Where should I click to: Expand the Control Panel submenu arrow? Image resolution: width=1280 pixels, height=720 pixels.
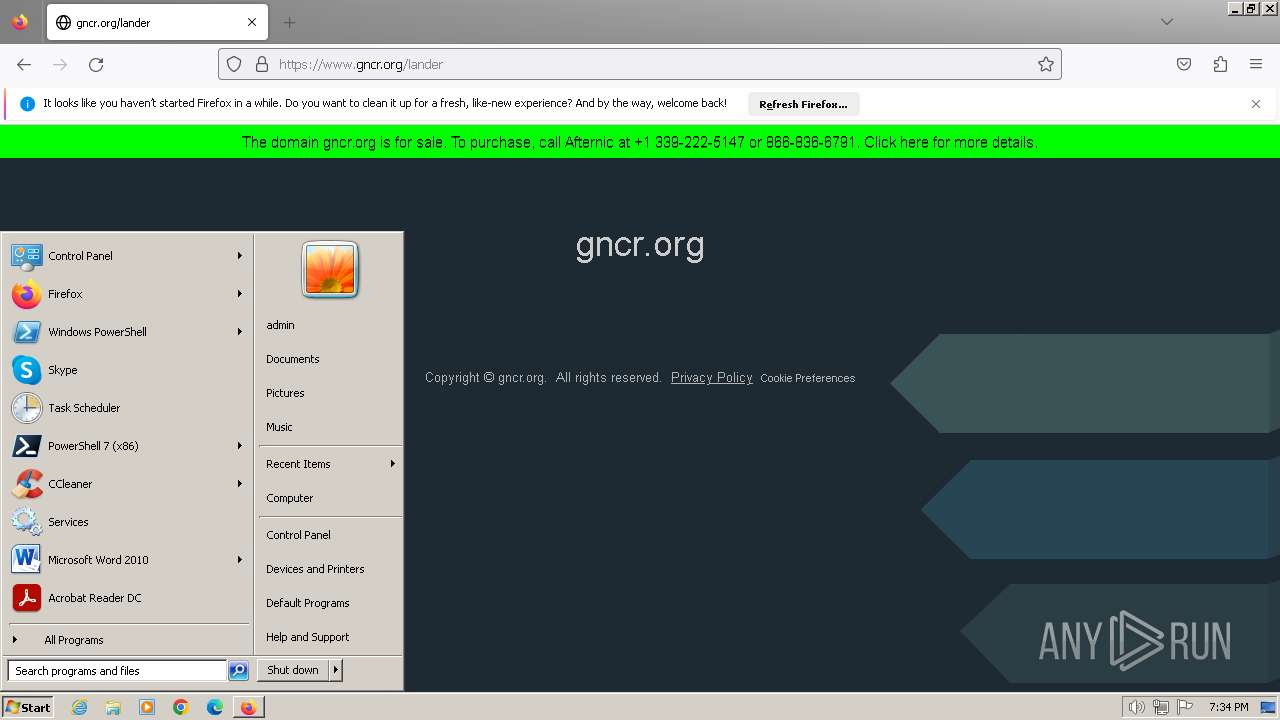(x=240, y=256)
